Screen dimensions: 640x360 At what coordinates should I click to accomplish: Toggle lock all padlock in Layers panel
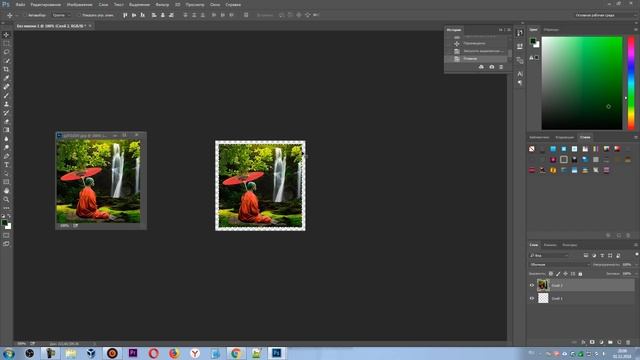tap(580, 273)
